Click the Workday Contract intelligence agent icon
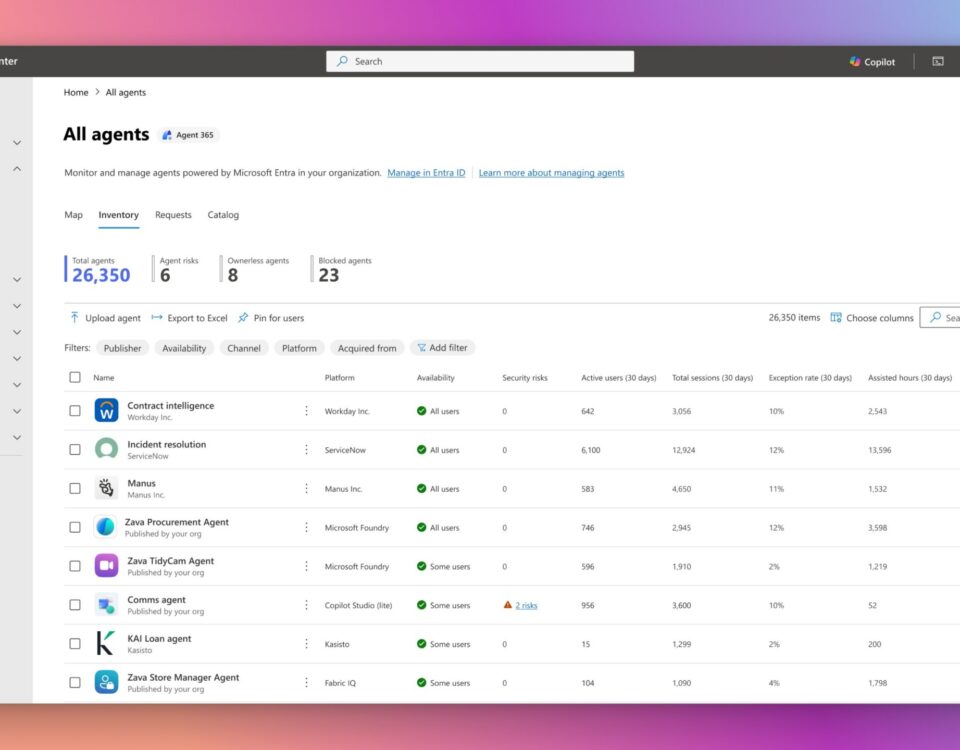Image resolution: width=960 pixels, height=750 pixels. click(x=106, y=411)
